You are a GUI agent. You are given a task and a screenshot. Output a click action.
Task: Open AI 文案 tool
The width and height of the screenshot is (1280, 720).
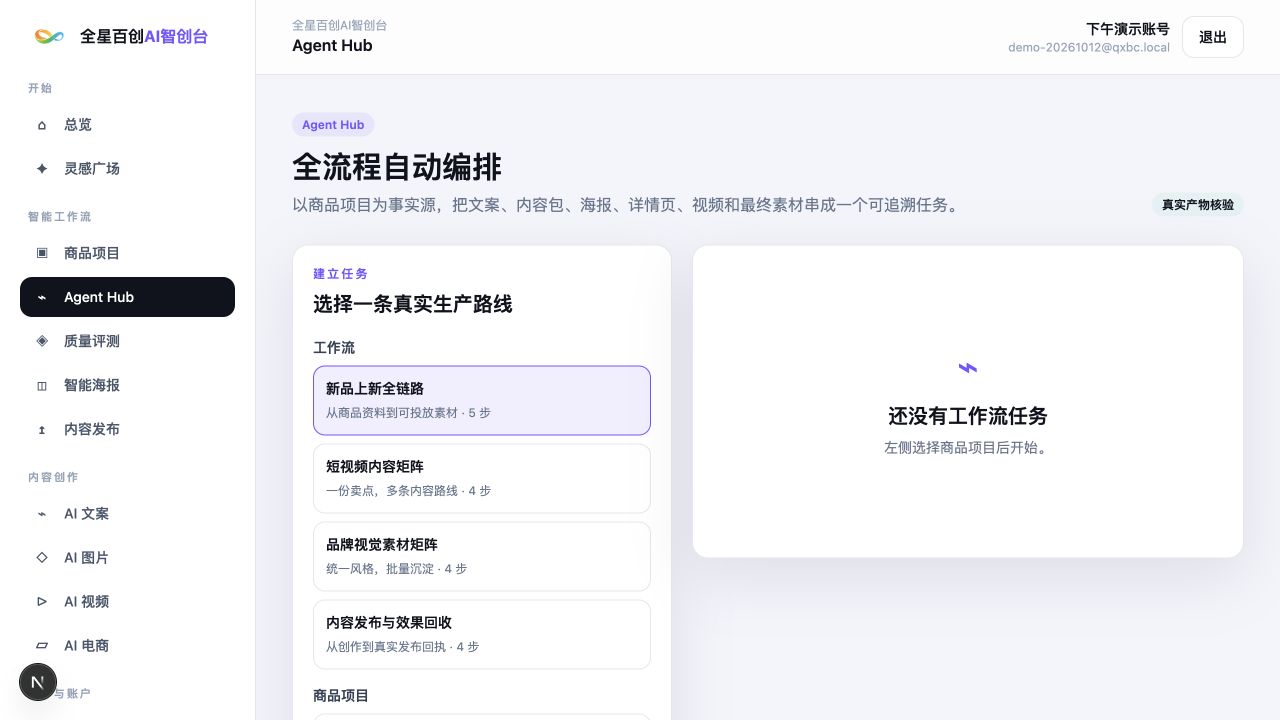pyautogui.click(x=127, y=514)
